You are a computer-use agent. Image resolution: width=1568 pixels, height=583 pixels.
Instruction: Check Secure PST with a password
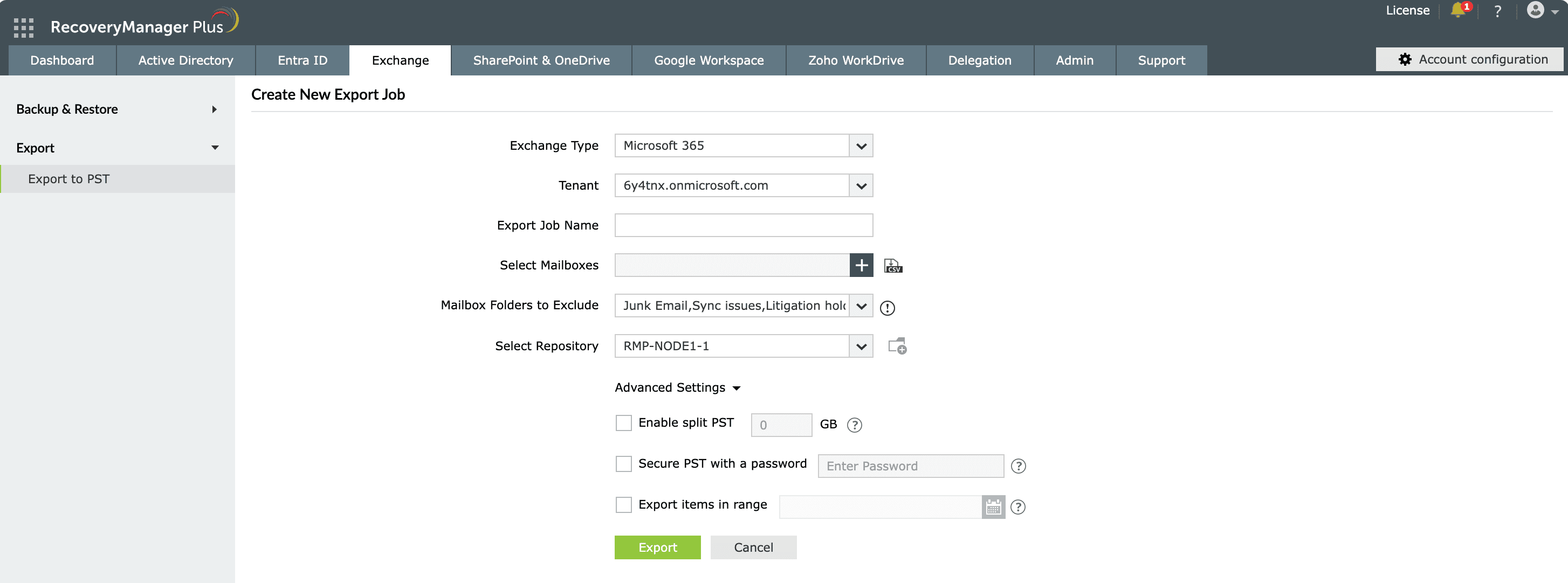click(623, 464)
